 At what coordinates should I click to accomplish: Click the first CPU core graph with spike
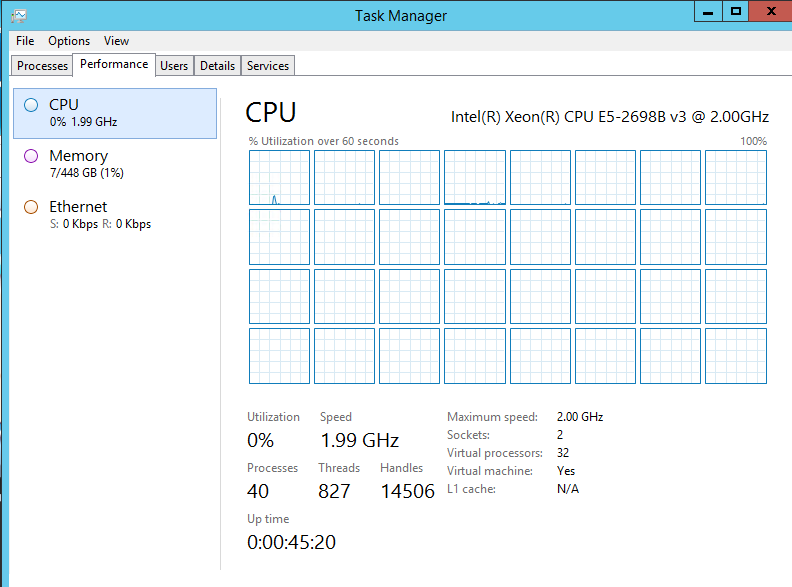point(279,178)
